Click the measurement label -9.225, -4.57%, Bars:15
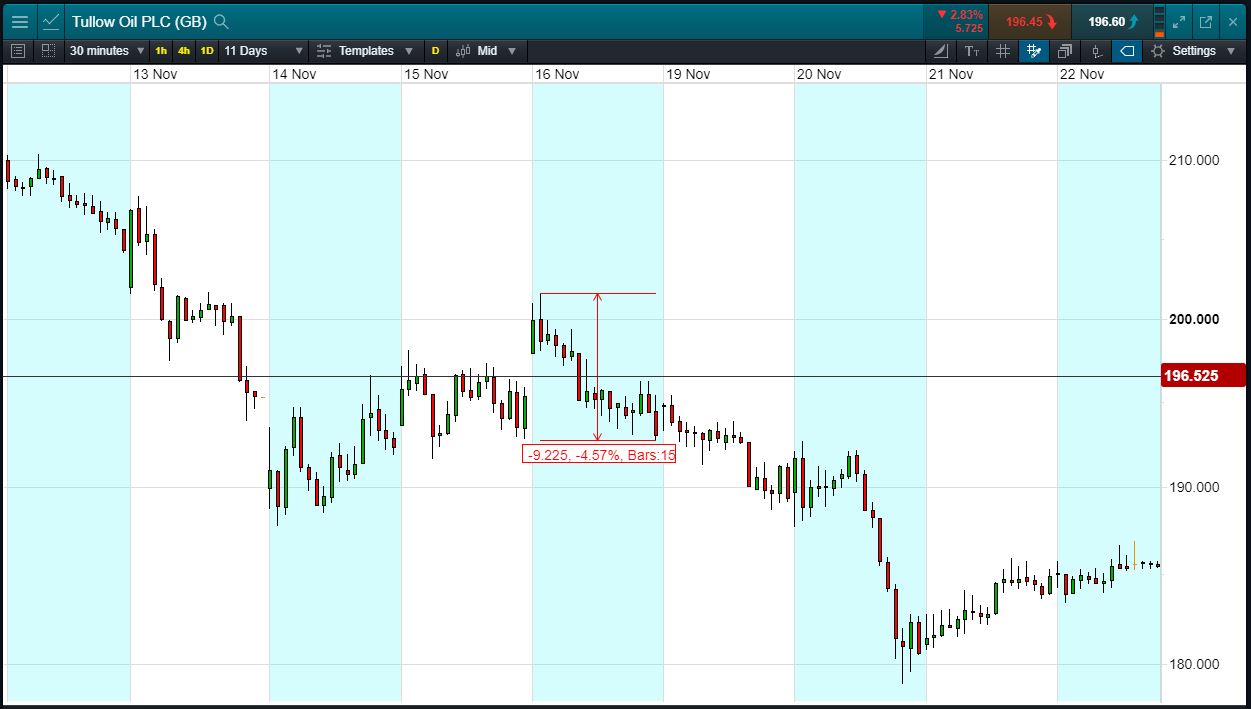Image resolution: width=1251 pixels, height=709 pixels. click(599, 454)
